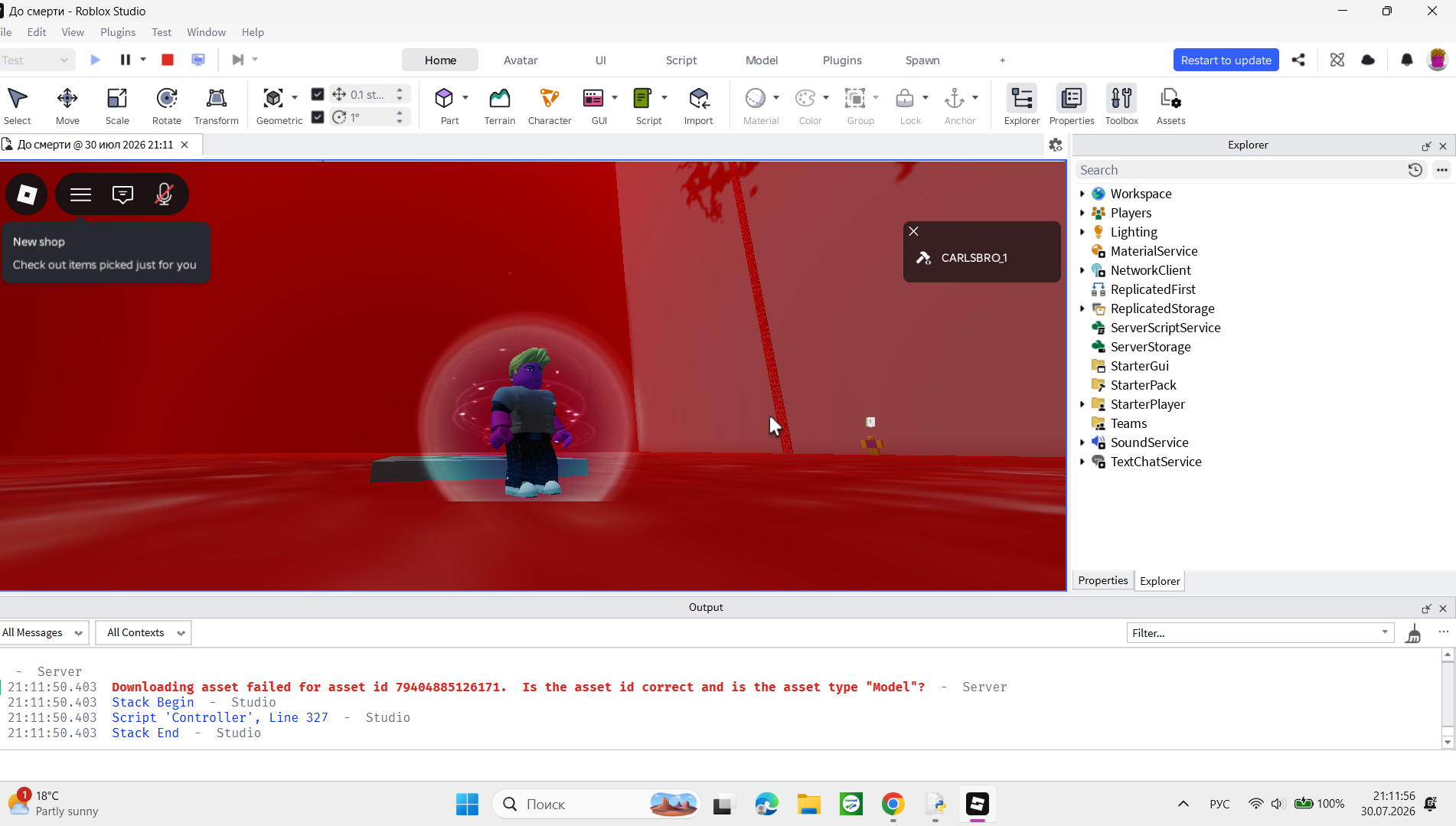Open the notifications bell
1456x826 pixels.
(x=1406, y=60)
